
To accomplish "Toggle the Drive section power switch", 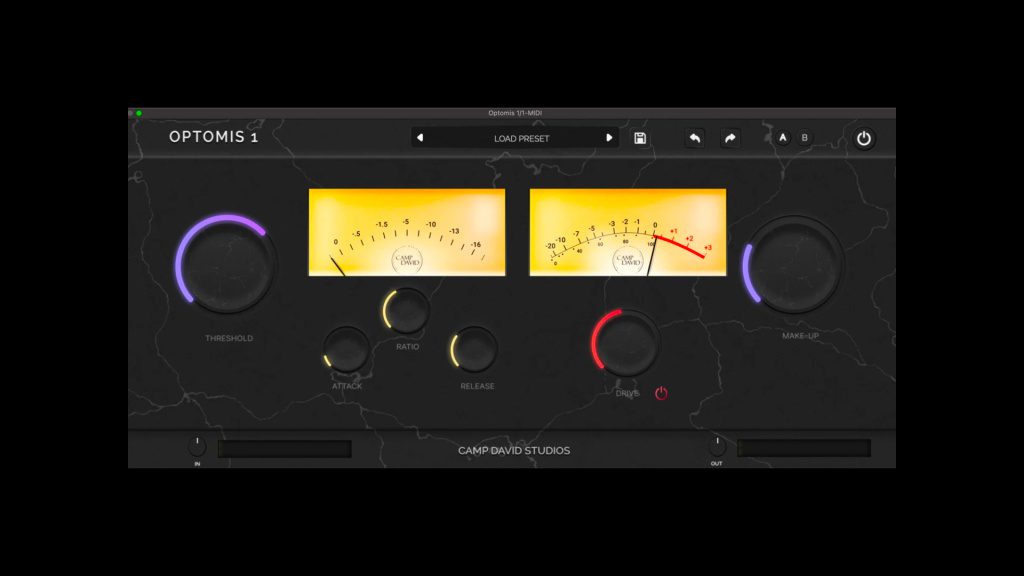I will [660, 393].
